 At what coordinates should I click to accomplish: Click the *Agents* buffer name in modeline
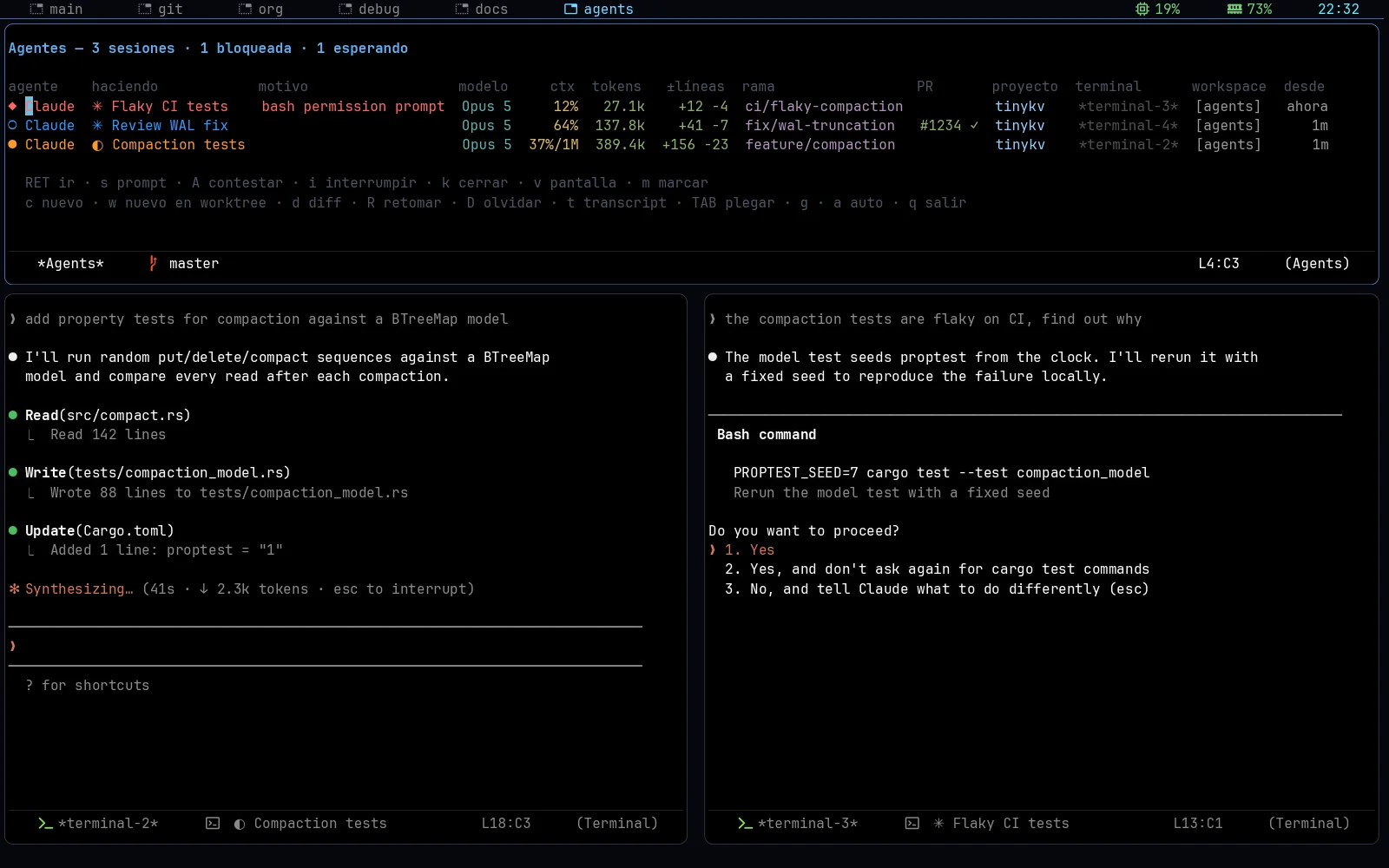click(70, 263)
